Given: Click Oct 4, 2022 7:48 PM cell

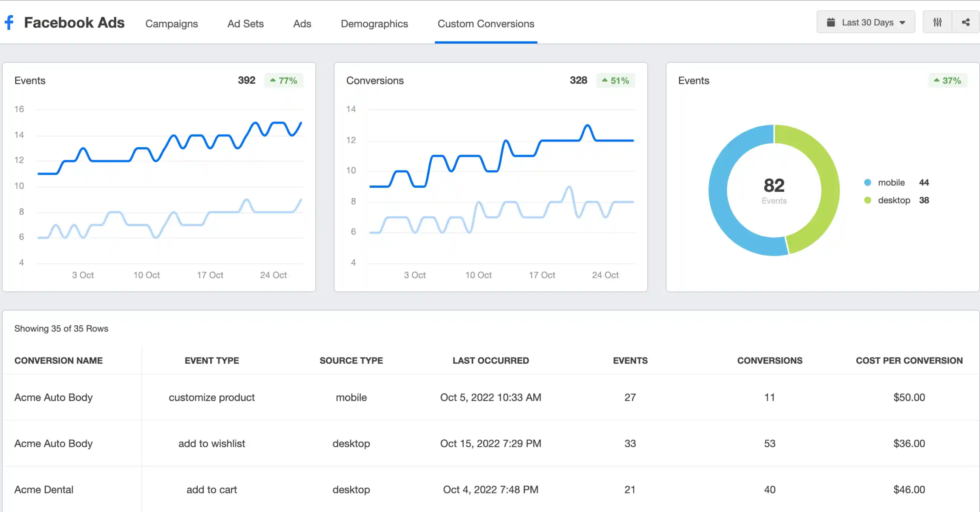Looking at the screenshot, I should pyautogui.click(x=491, y=490).
